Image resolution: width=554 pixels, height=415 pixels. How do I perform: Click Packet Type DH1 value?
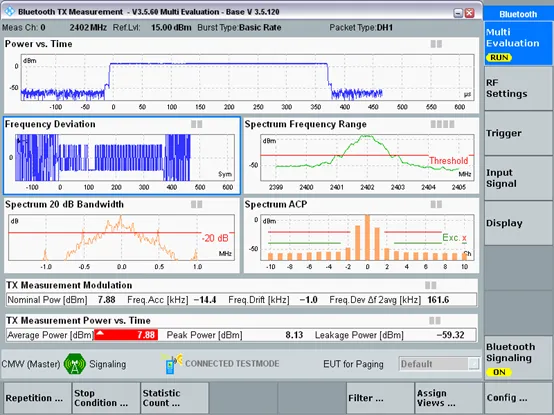(385, 28)
